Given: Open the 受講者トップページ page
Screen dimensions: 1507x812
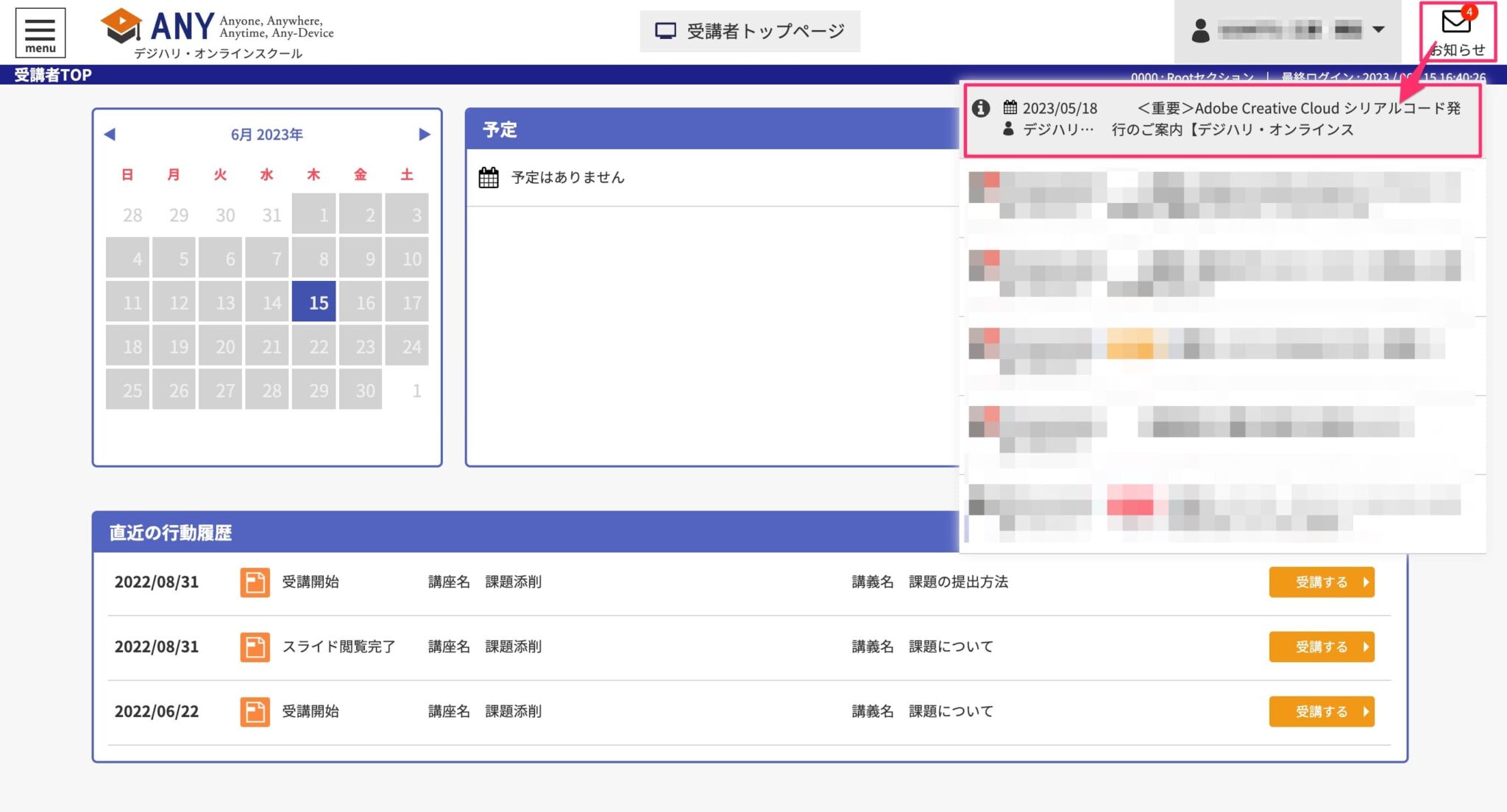Looking at the screenshot, I should tap(751, 31).
